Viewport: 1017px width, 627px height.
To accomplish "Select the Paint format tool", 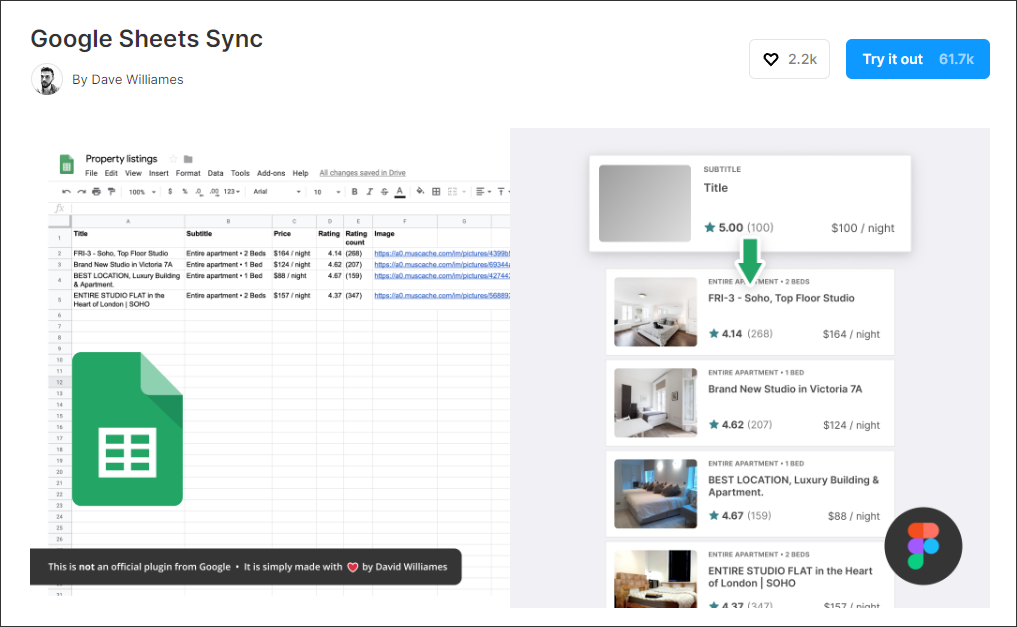I will (x=112, y=192).
